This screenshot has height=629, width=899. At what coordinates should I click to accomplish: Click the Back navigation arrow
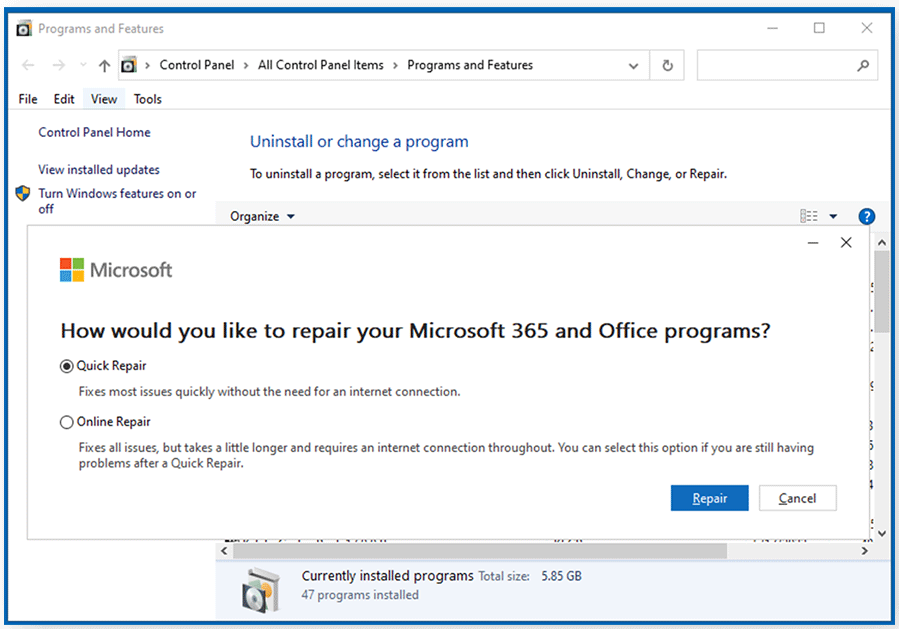point(28,66)
